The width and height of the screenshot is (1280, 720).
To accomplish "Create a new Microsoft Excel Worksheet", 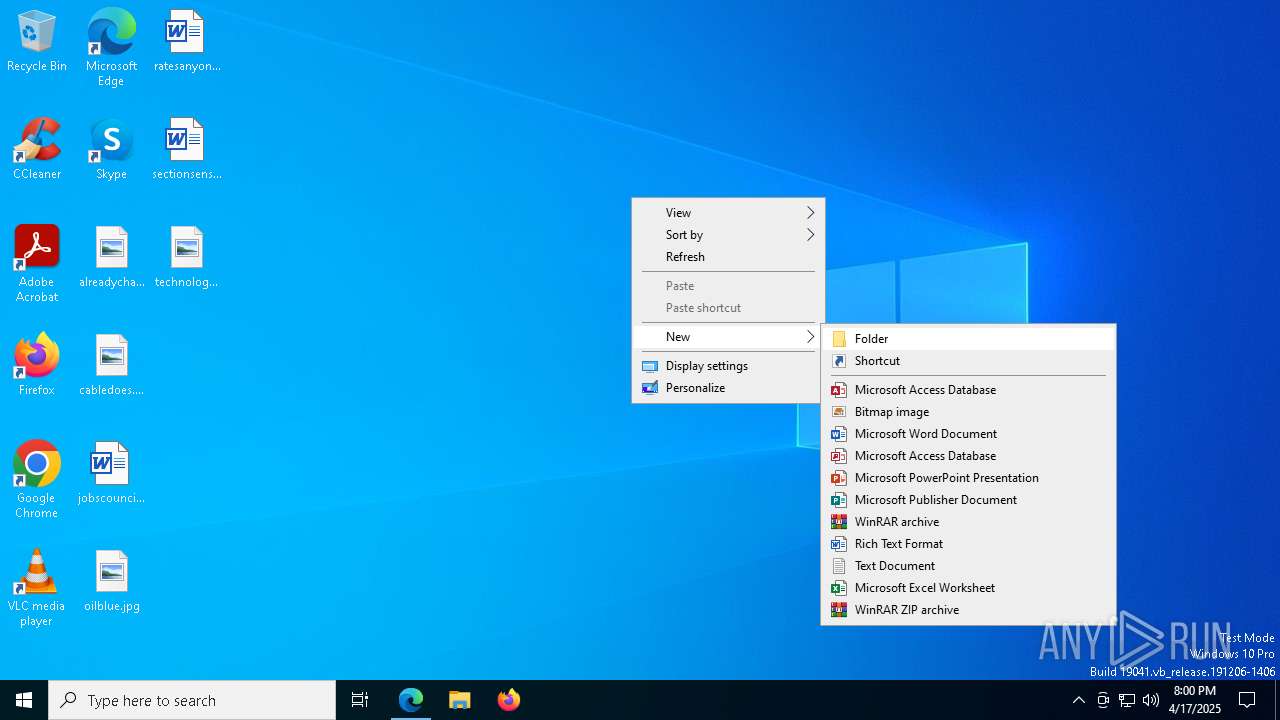I will (968, 588).
